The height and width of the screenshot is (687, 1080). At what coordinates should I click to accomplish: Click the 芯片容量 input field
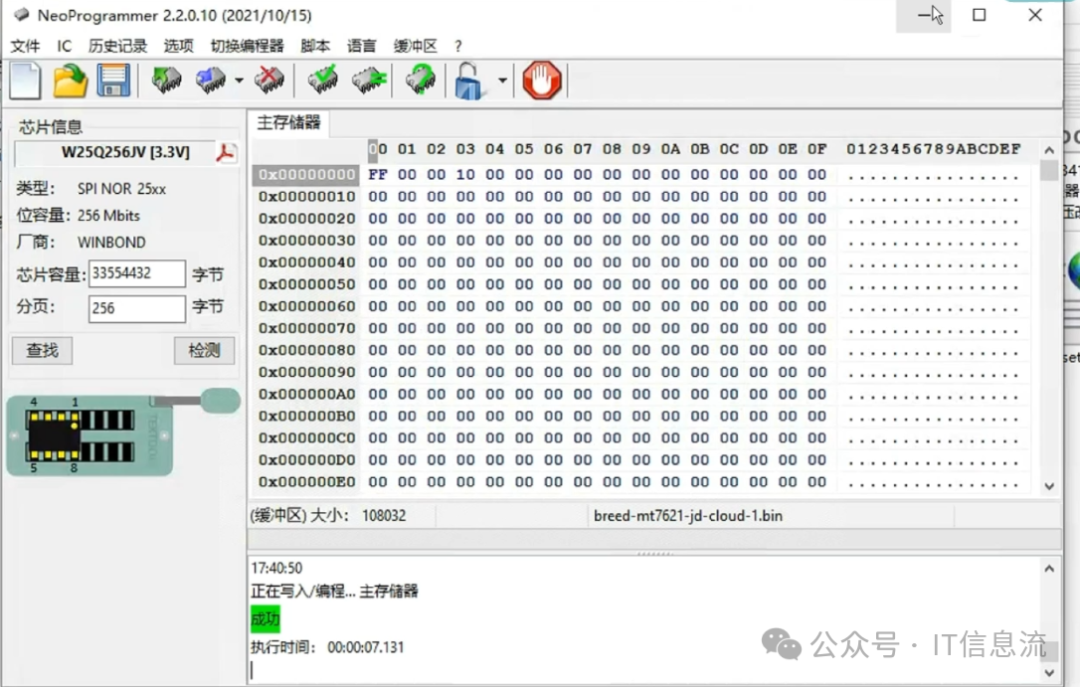tap(137, 274)
